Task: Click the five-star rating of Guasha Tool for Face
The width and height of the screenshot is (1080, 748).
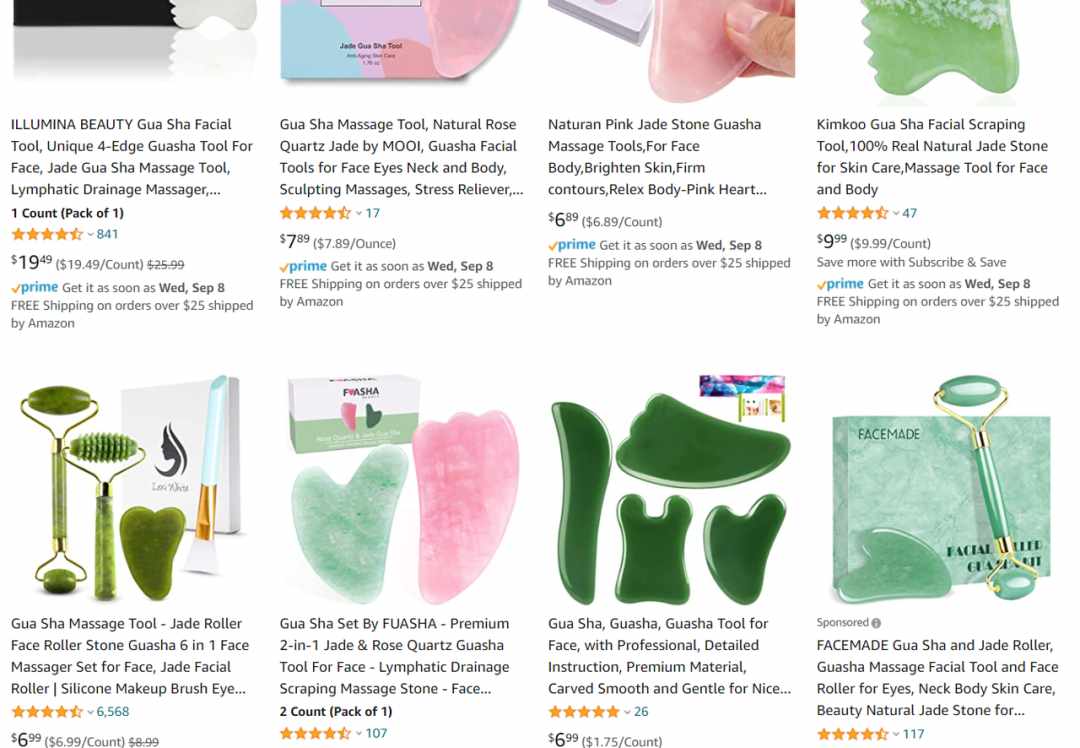Action: [584, 712]
